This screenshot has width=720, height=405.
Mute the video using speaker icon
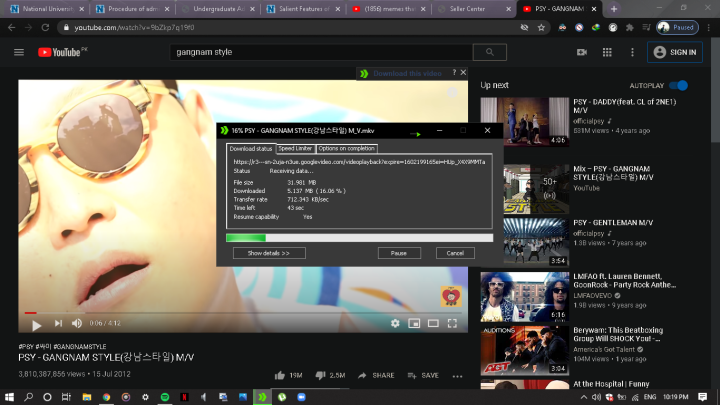77,323
